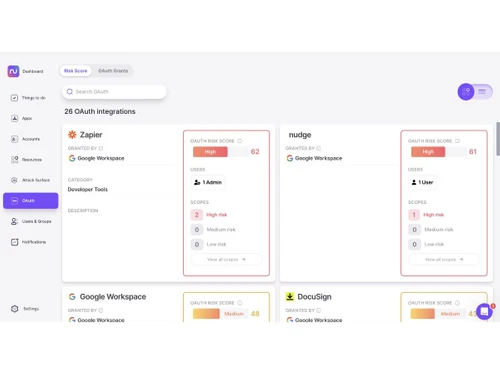Click the OAuth icon in sidebar
The image size is (500, 375).
coord(14,201)
